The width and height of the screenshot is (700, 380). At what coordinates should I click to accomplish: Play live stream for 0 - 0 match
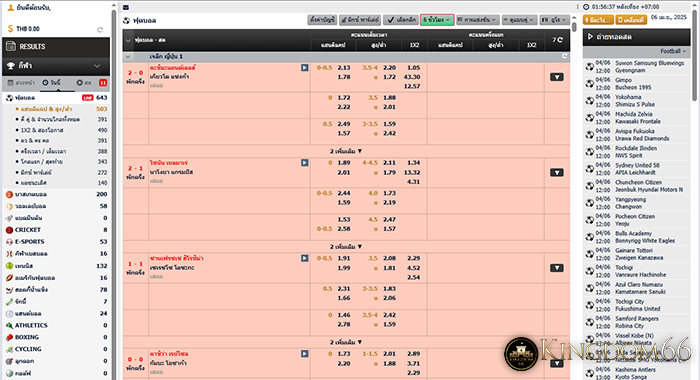tap(304, 354)
